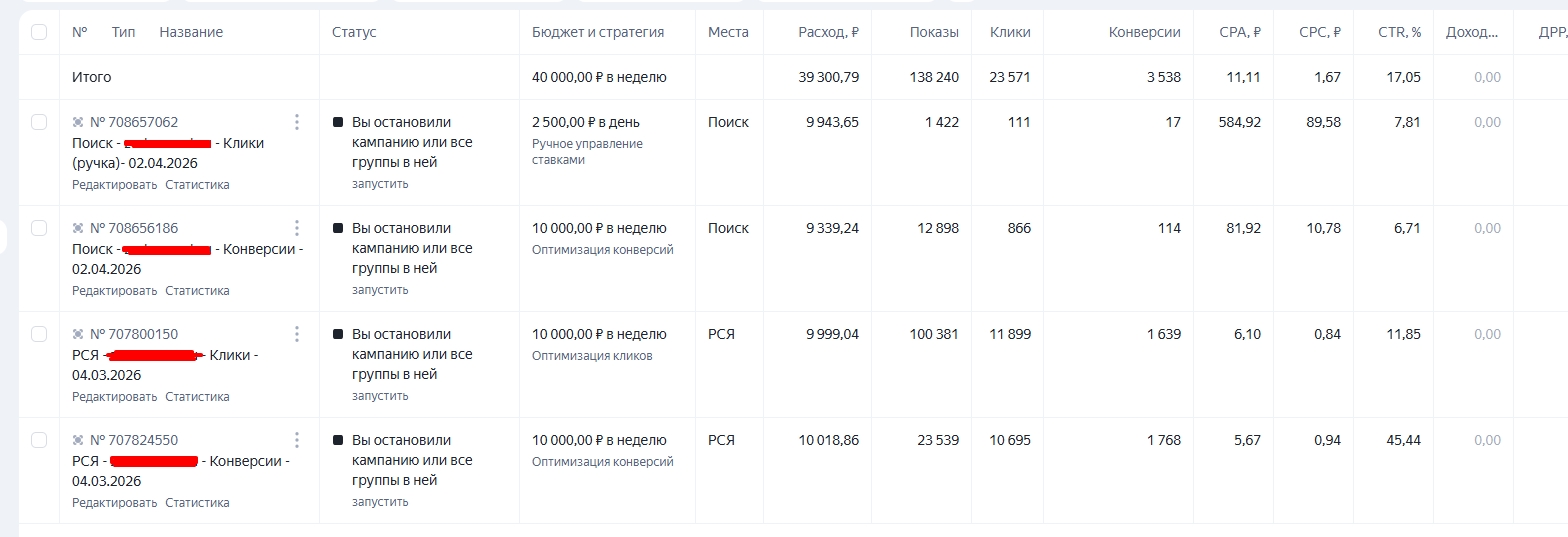Check the box for campaign 707800150
The image size is (1568, 537).
39,334
